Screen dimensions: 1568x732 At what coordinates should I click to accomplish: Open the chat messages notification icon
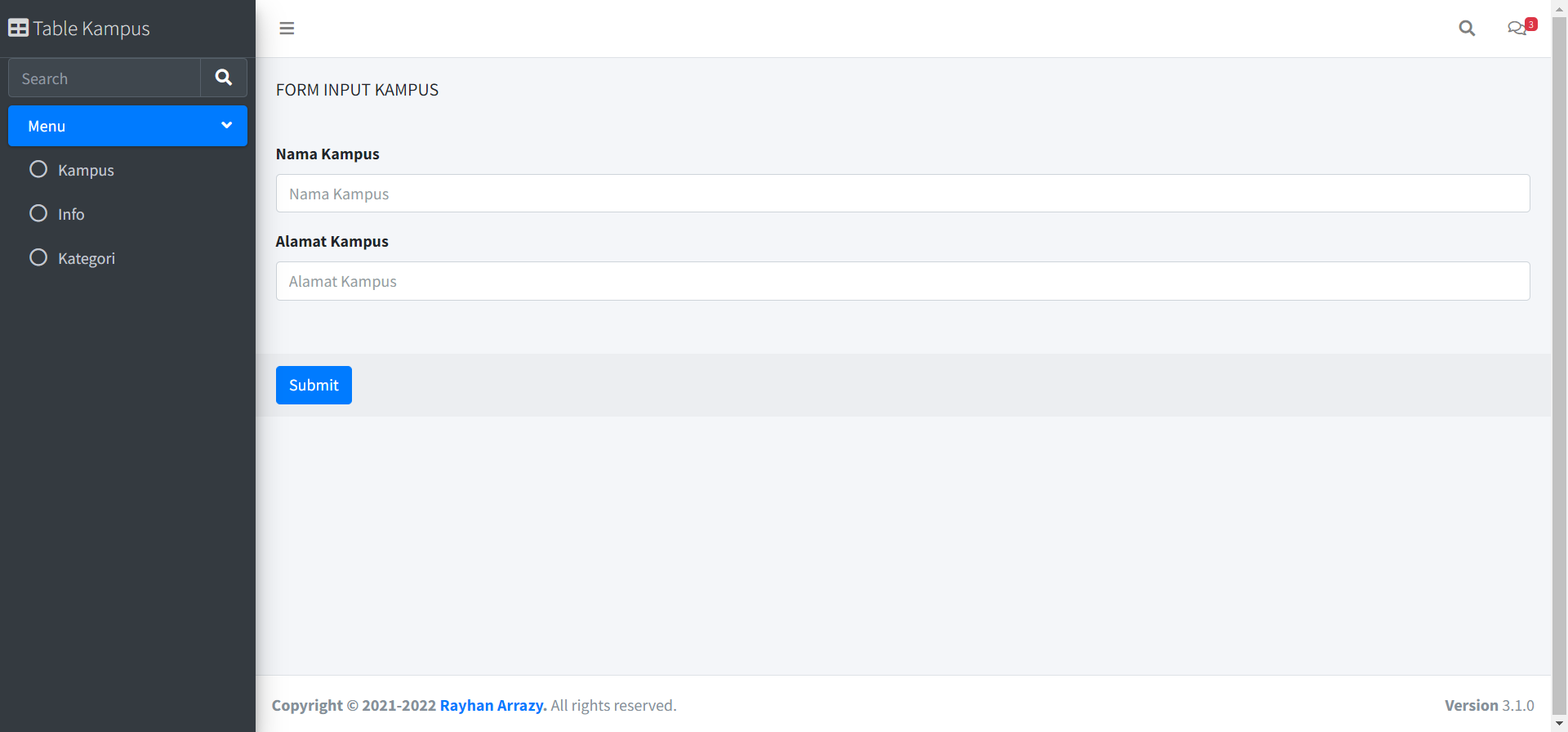pos(1517,29)
